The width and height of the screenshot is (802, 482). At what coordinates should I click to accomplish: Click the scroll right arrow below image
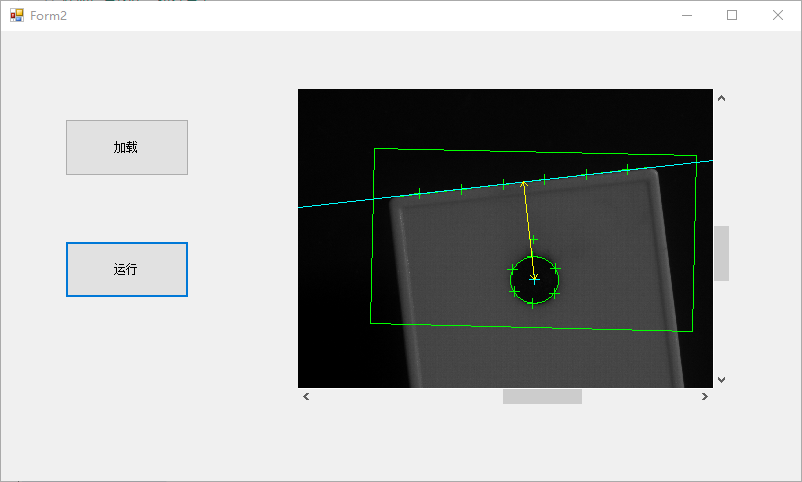click(705, 397)
